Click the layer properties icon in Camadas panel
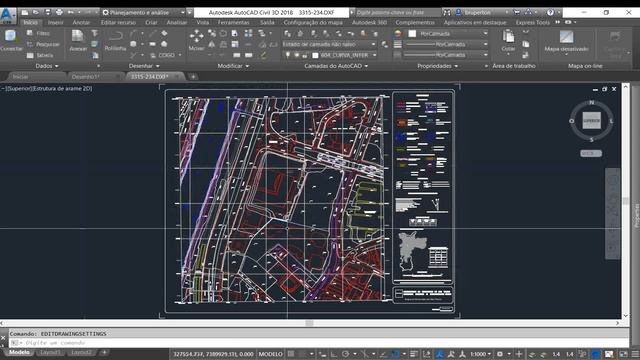 pyautogui.click(x=288, y=33)
